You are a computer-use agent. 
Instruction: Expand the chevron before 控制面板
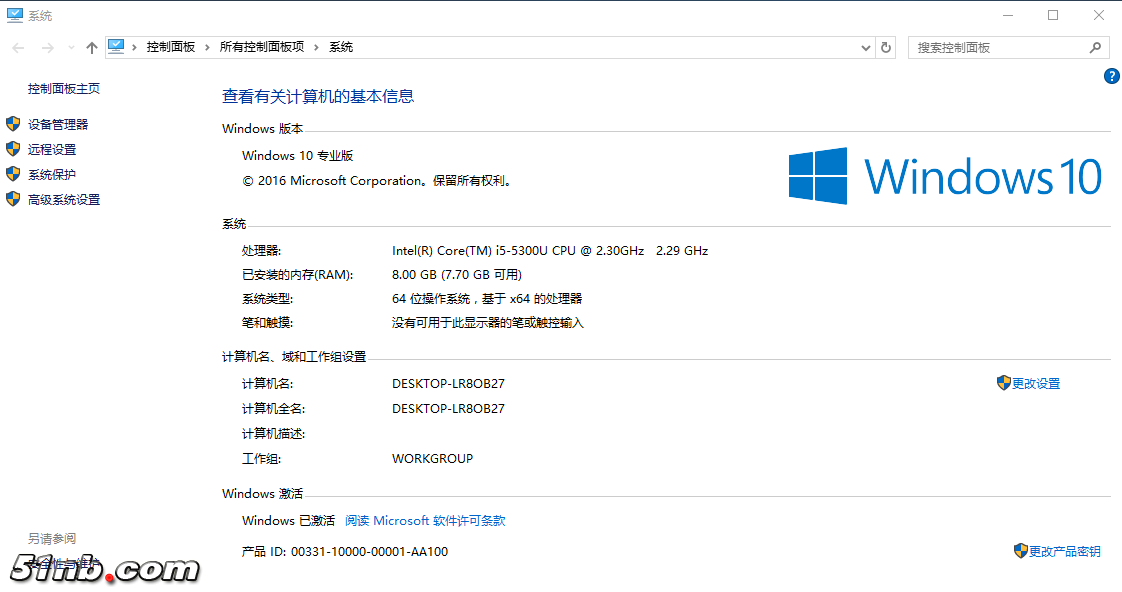[x=134, y=47]
